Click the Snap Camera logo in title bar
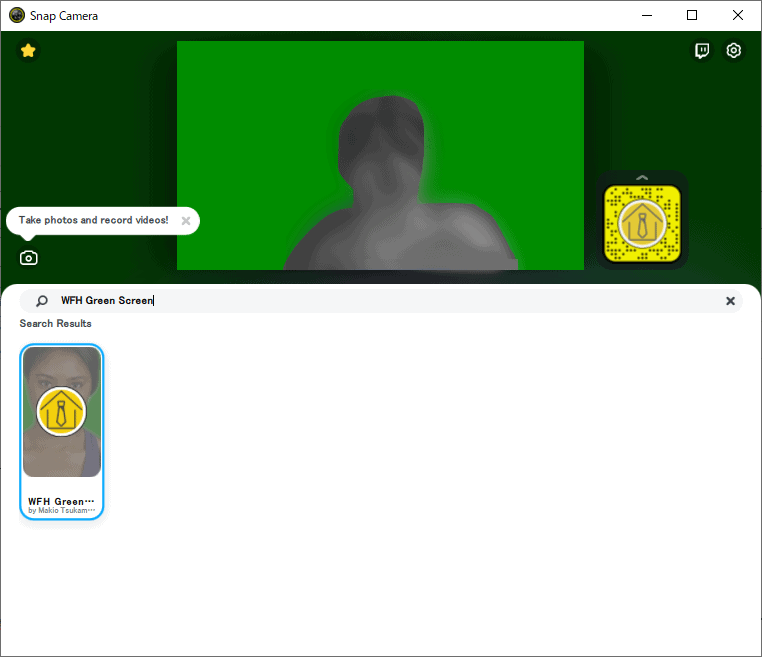This screenshot has width=762, height=657. 16,16
